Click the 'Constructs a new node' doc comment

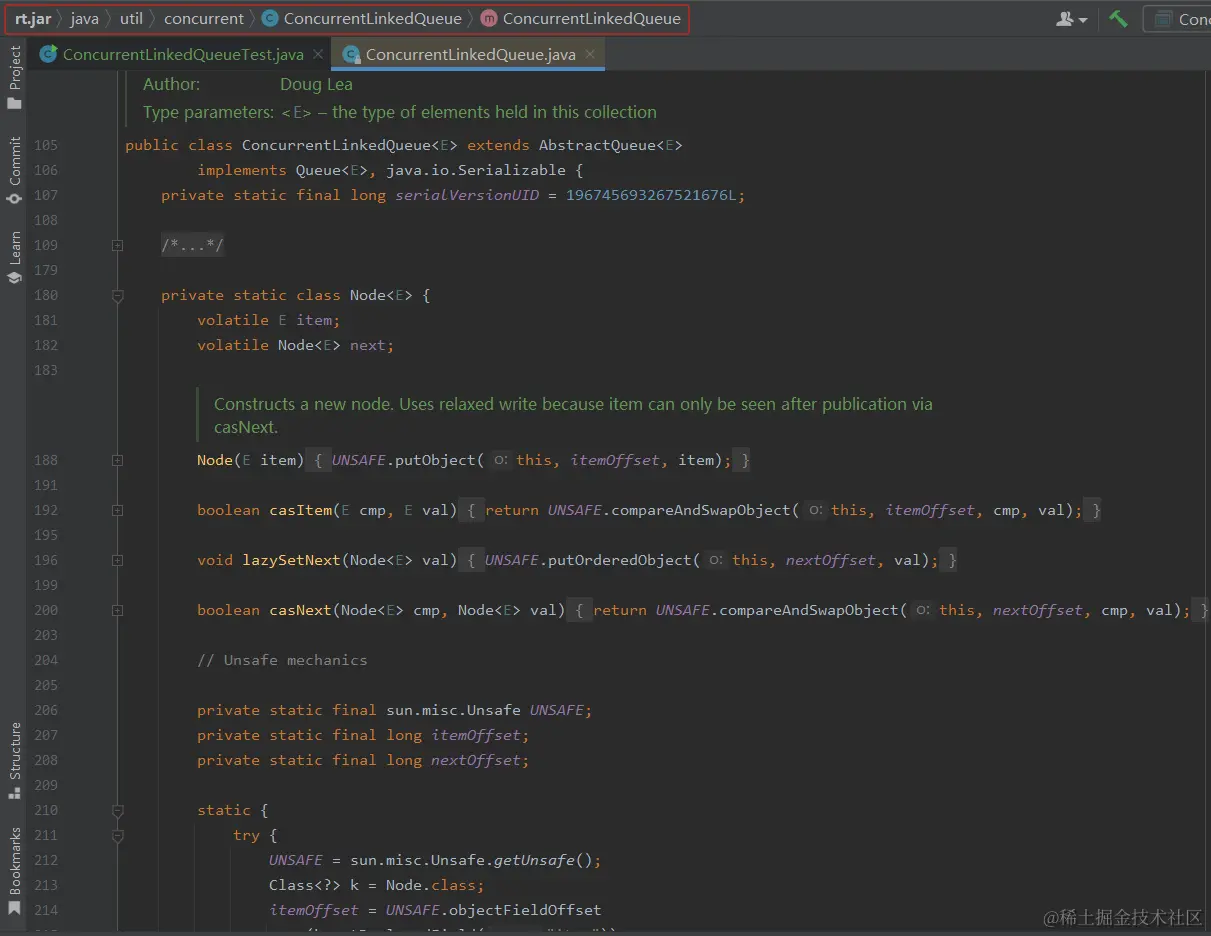pyautogui.click(x=573, y=415)
